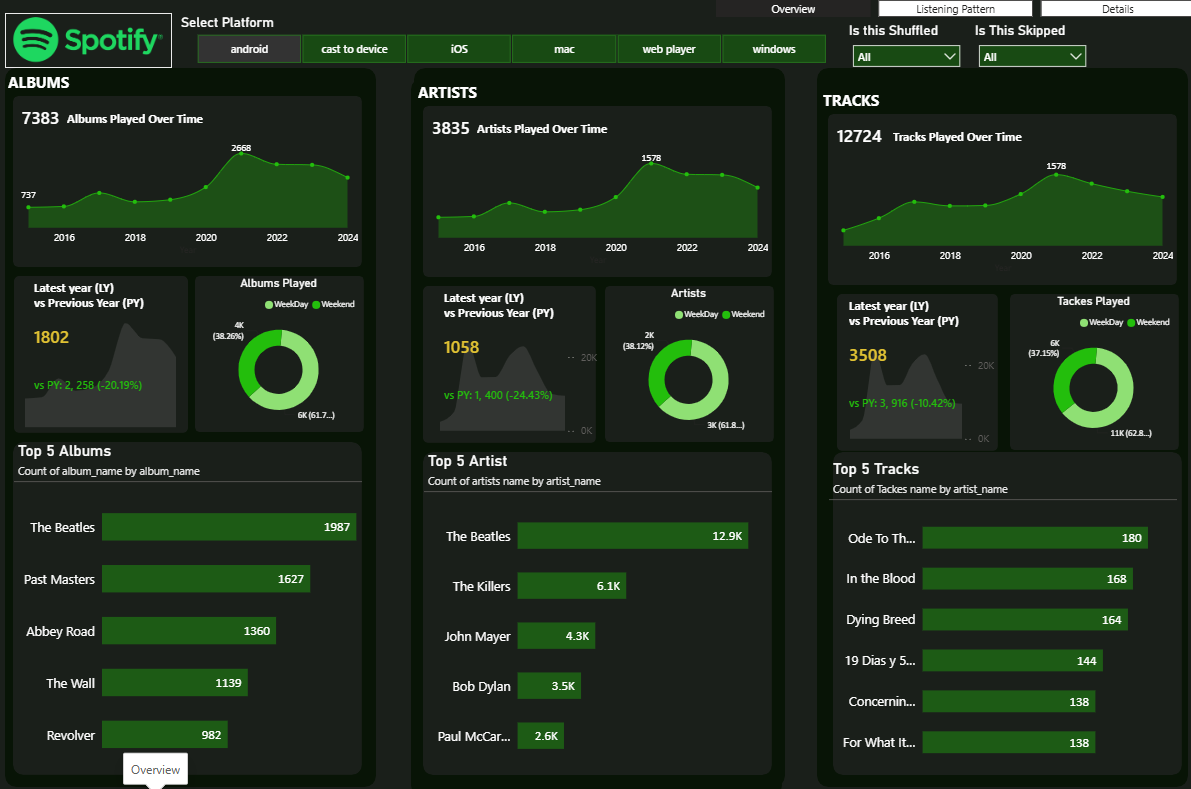
Task: Click the 3508 tracks latest year value
Action: click(x=867, y=355)
